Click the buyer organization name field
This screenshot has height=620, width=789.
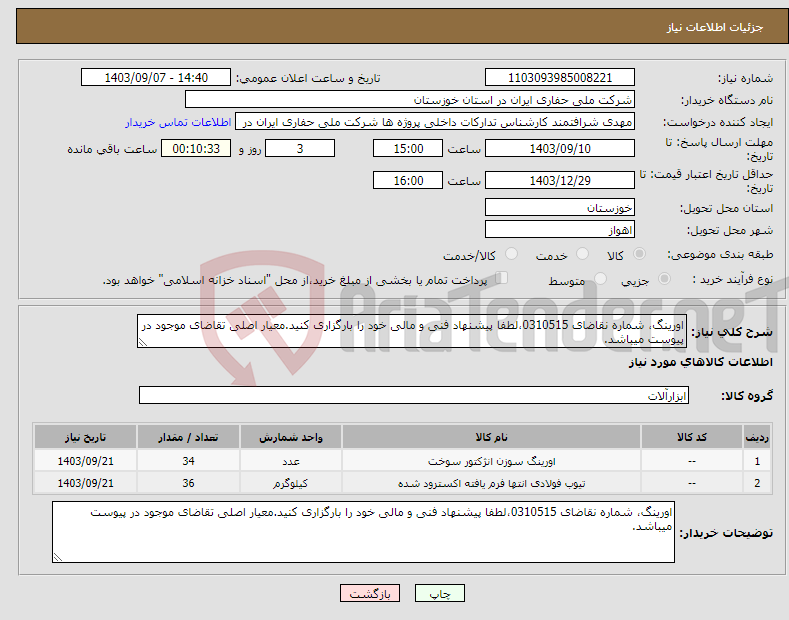pos(410,100)
